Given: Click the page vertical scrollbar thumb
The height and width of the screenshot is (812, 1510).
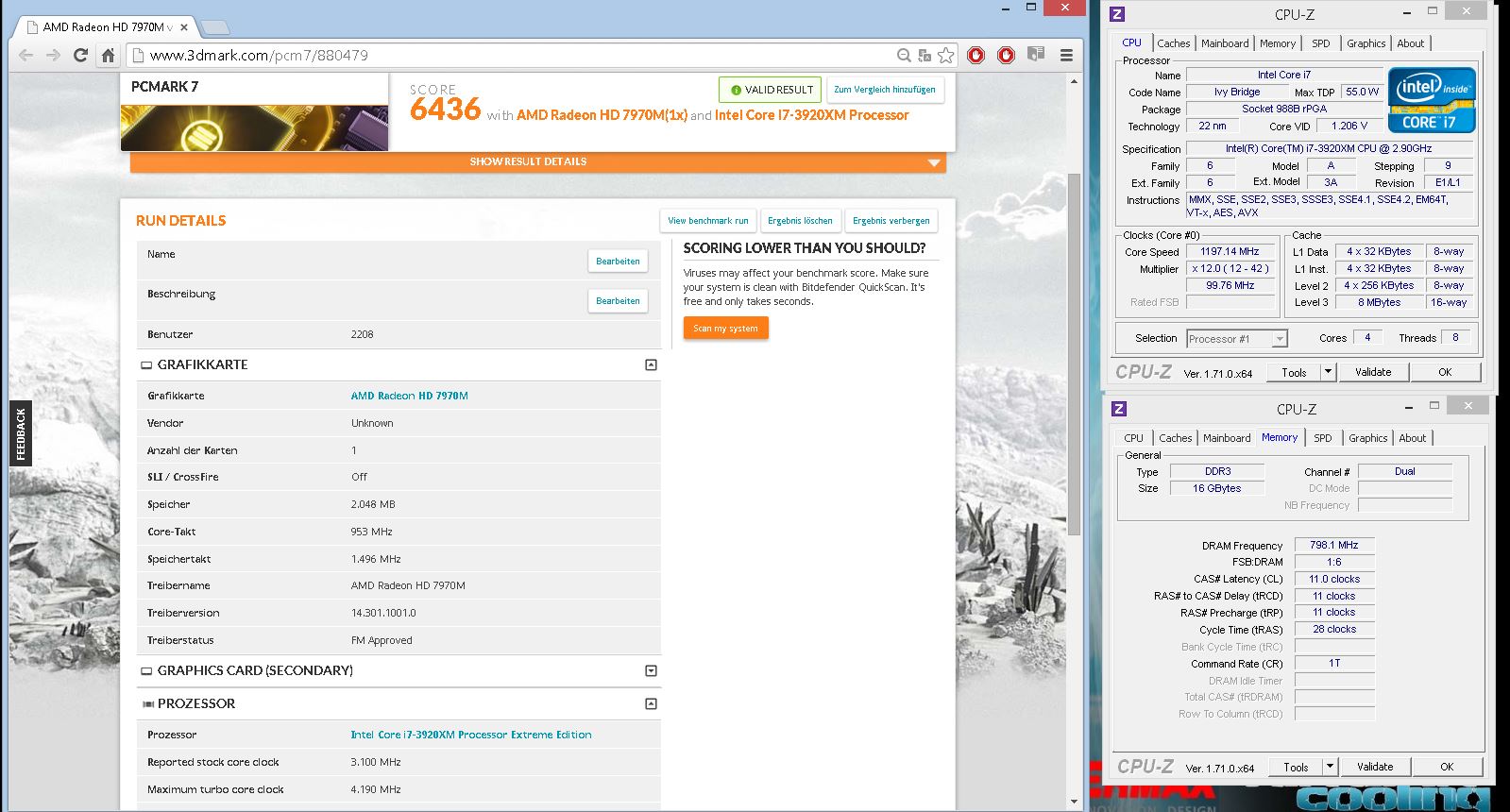Looking at the screenshot, I should click(x=1074, y=354).
